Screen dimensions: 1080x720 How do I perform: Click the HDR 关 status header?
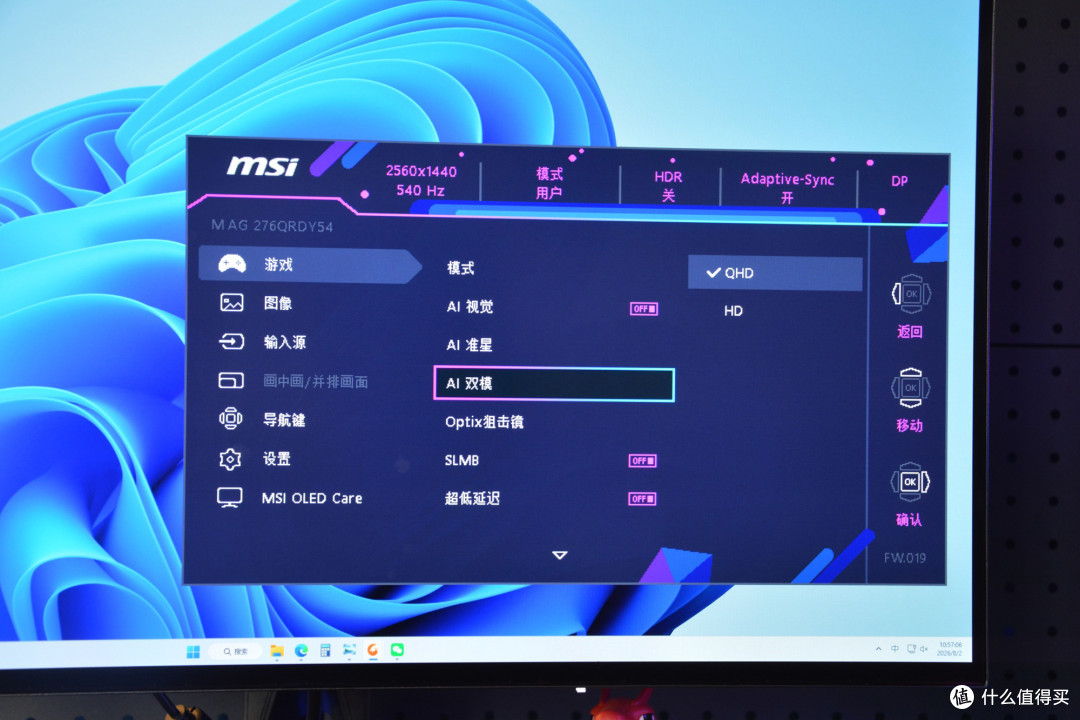tap(668, 186)
